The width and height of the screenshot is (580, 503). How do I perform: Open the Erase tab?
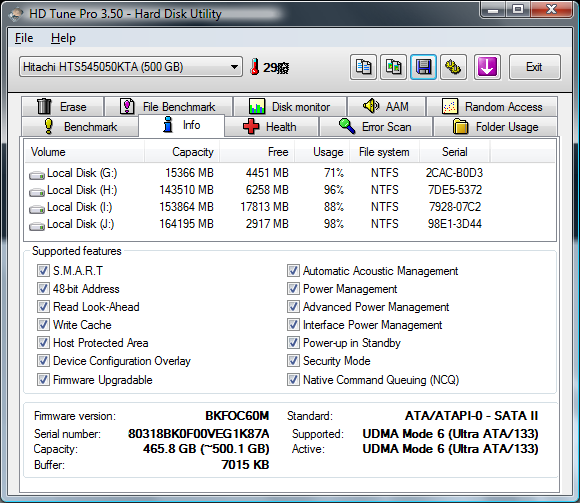(63, 107)
